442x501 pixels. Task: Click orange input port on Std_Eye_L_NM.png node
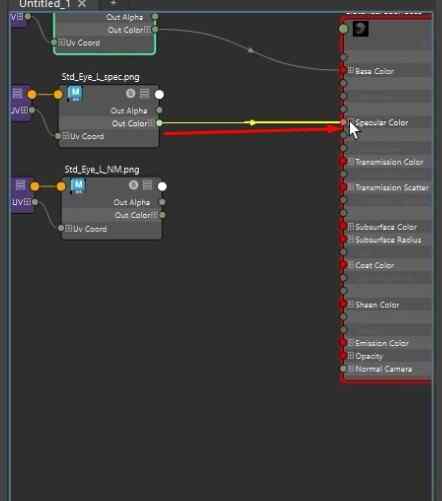pyautogui.click(x=61, y=186)
